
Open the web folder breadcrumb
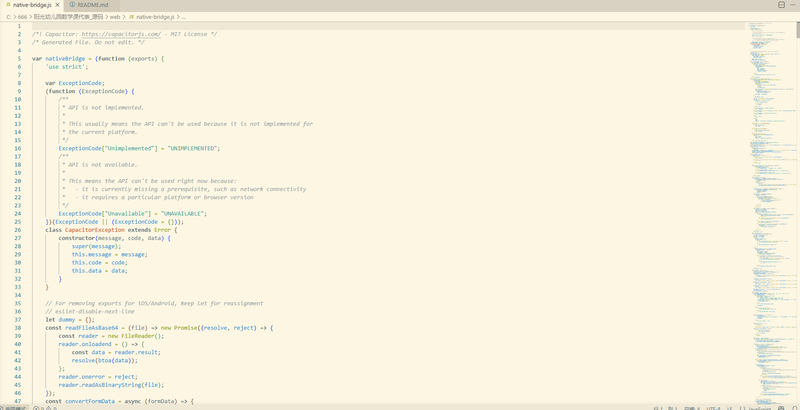point(115,17)
